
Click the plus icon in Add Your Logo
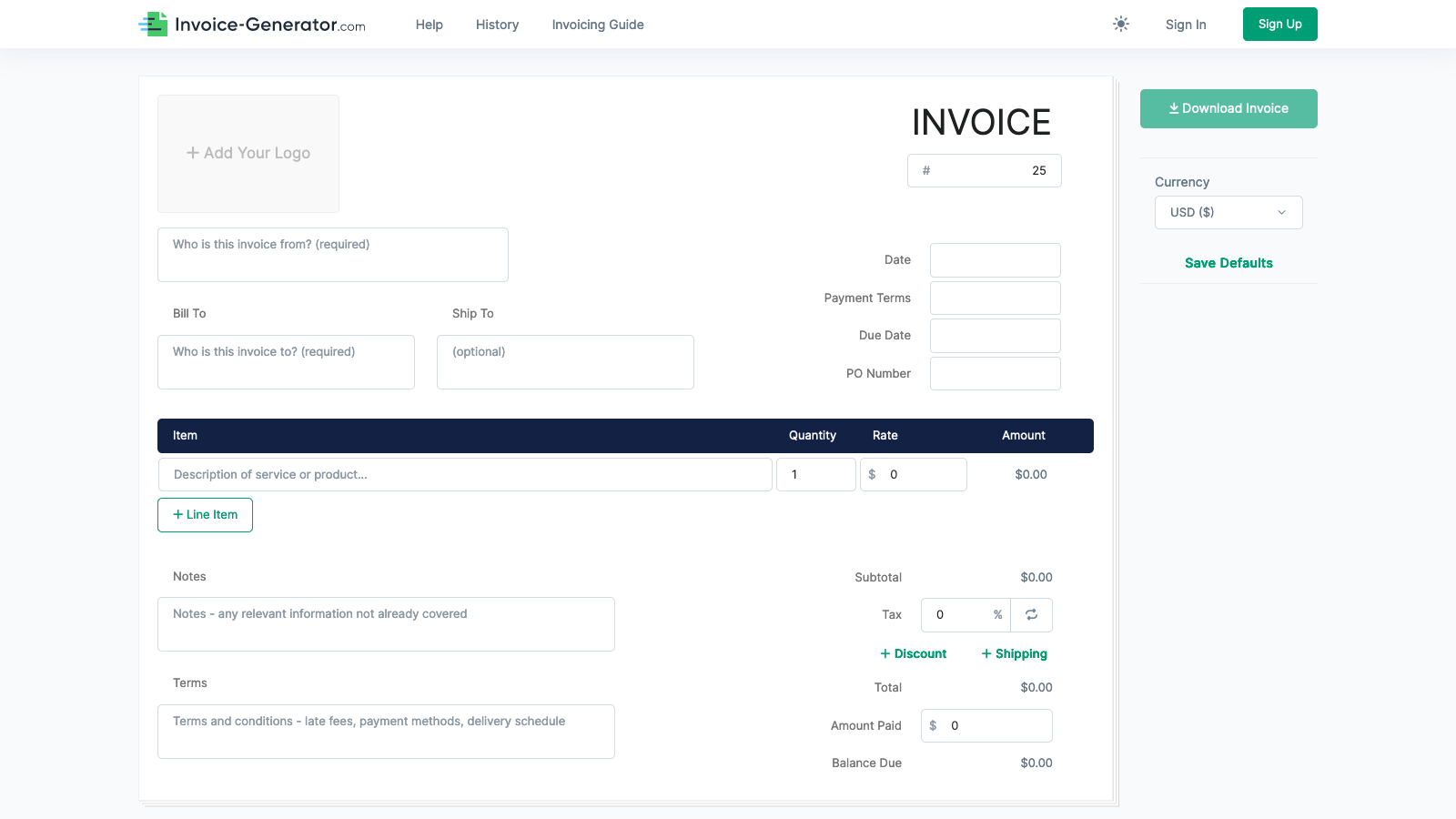194,153
